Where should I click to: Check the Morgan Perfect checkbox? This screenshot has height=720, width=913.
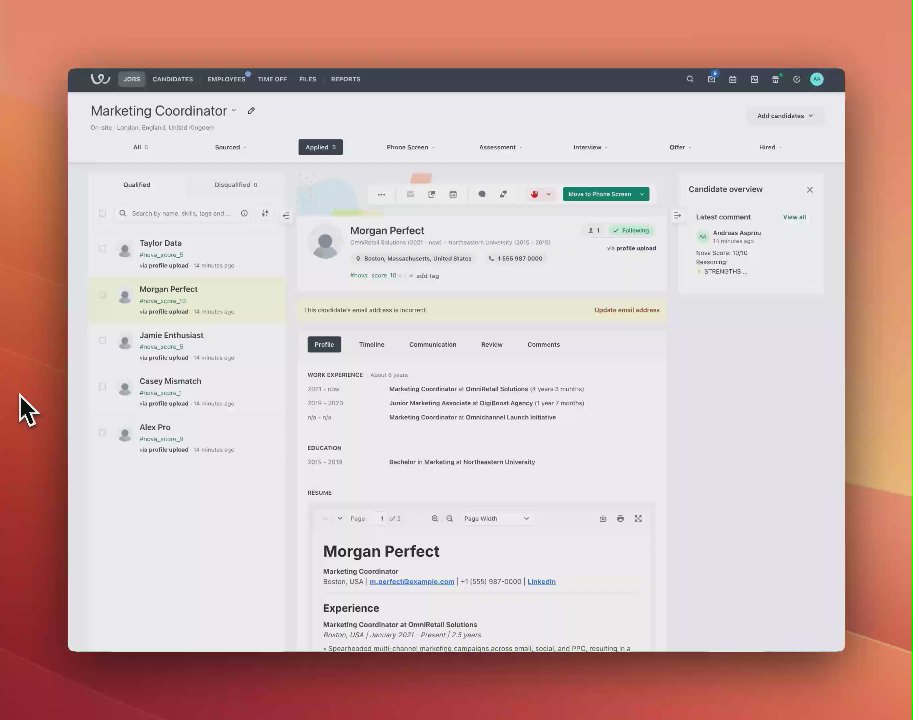coord(102,295)
